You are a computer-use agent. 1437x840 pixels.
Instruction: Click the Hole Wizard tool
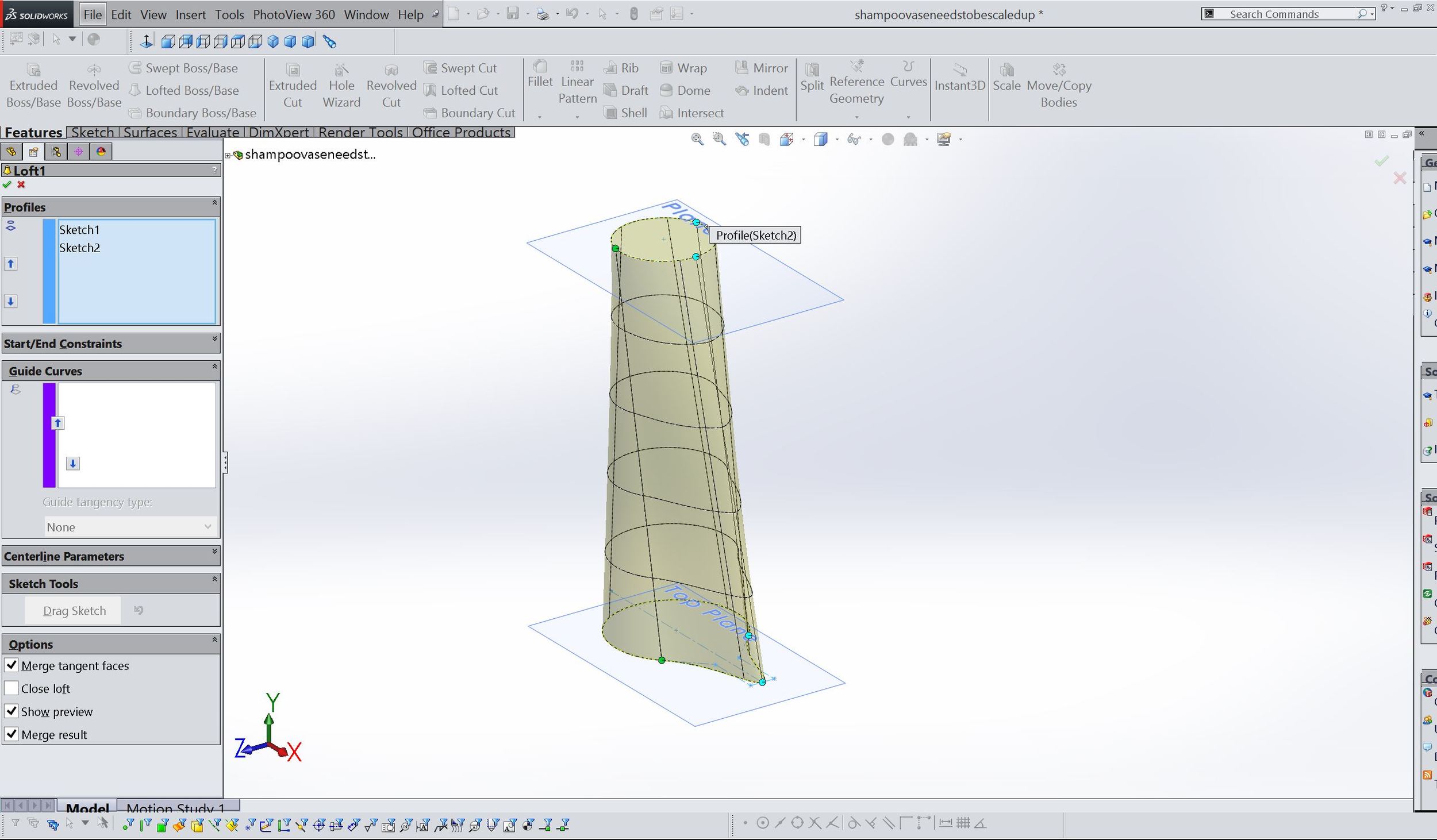[x=341, y=85]
